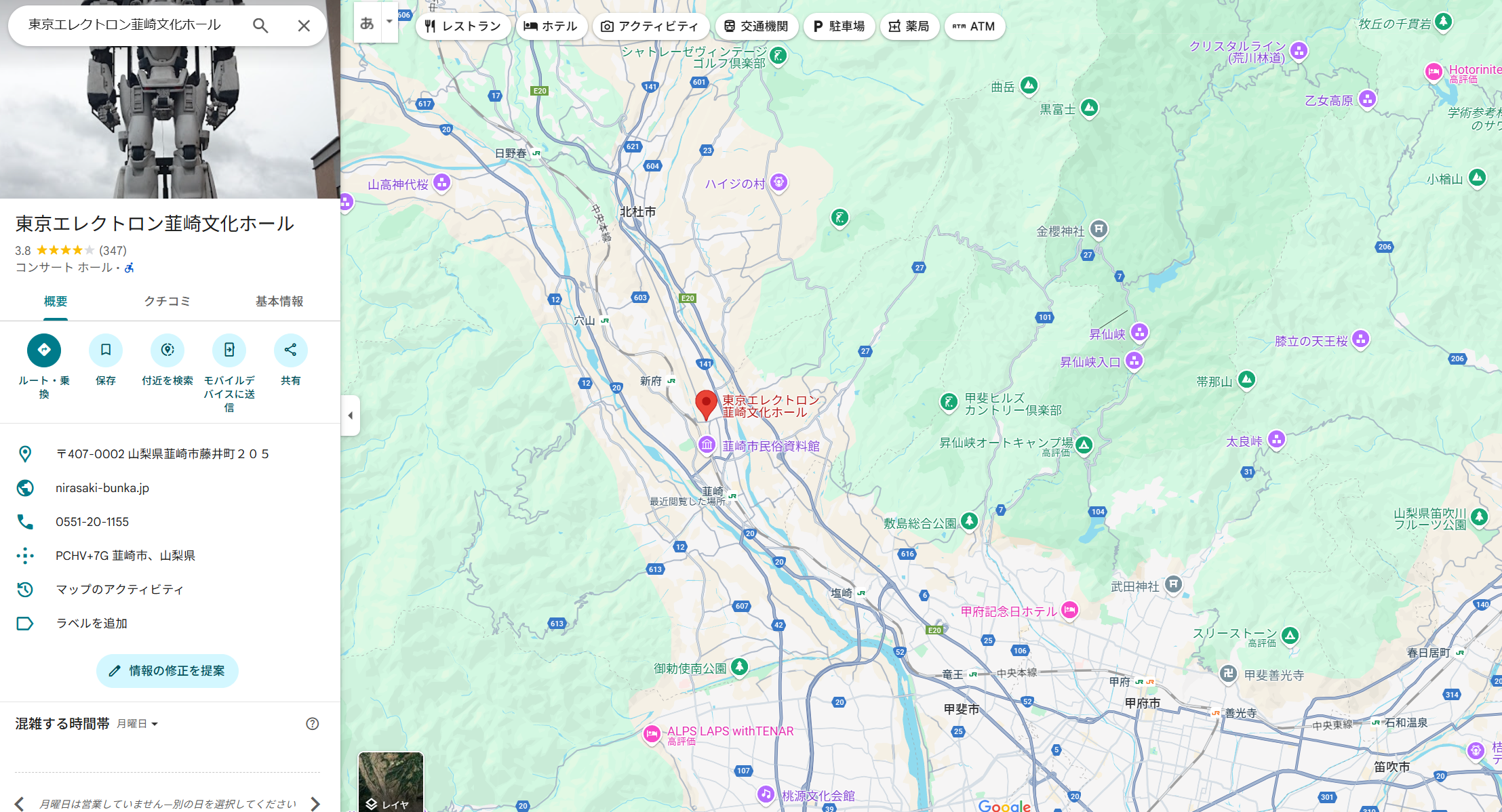Open the input method あ button

point(367,22)
